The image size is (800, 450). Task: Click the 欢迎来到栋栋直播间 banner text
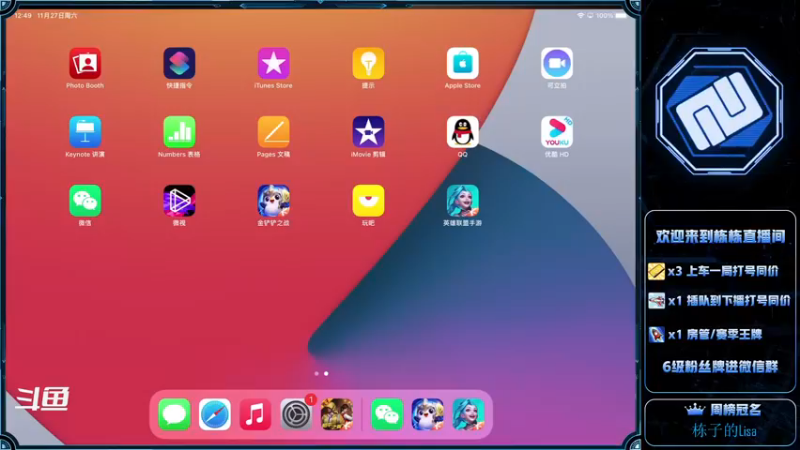[720, 236]
